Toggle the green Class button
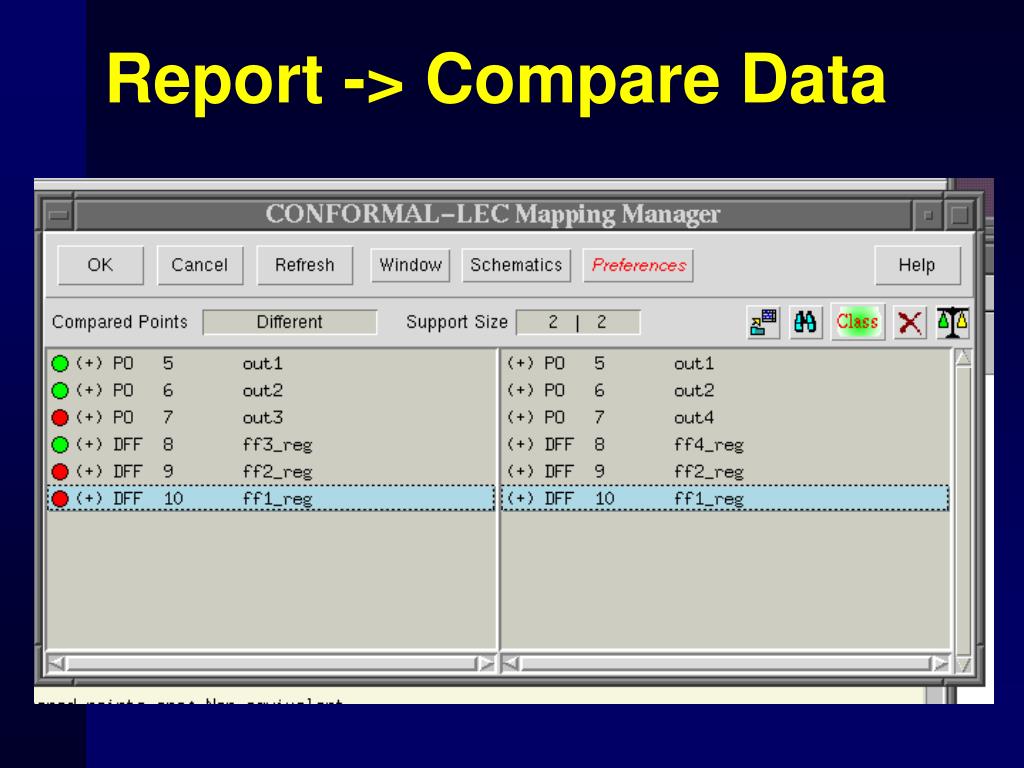Image resolution: width=1024 pixels, height=768 pixels. 857,322
